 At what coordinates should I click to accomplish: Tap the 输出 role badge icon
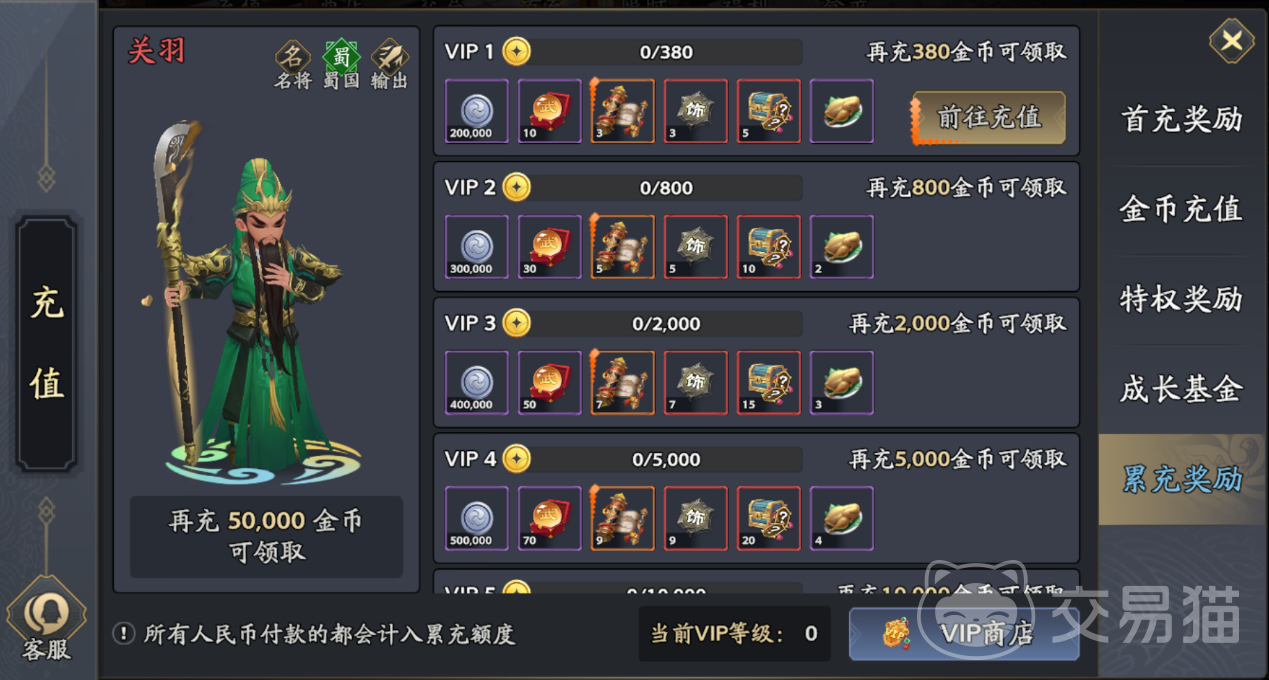(389, 64)
